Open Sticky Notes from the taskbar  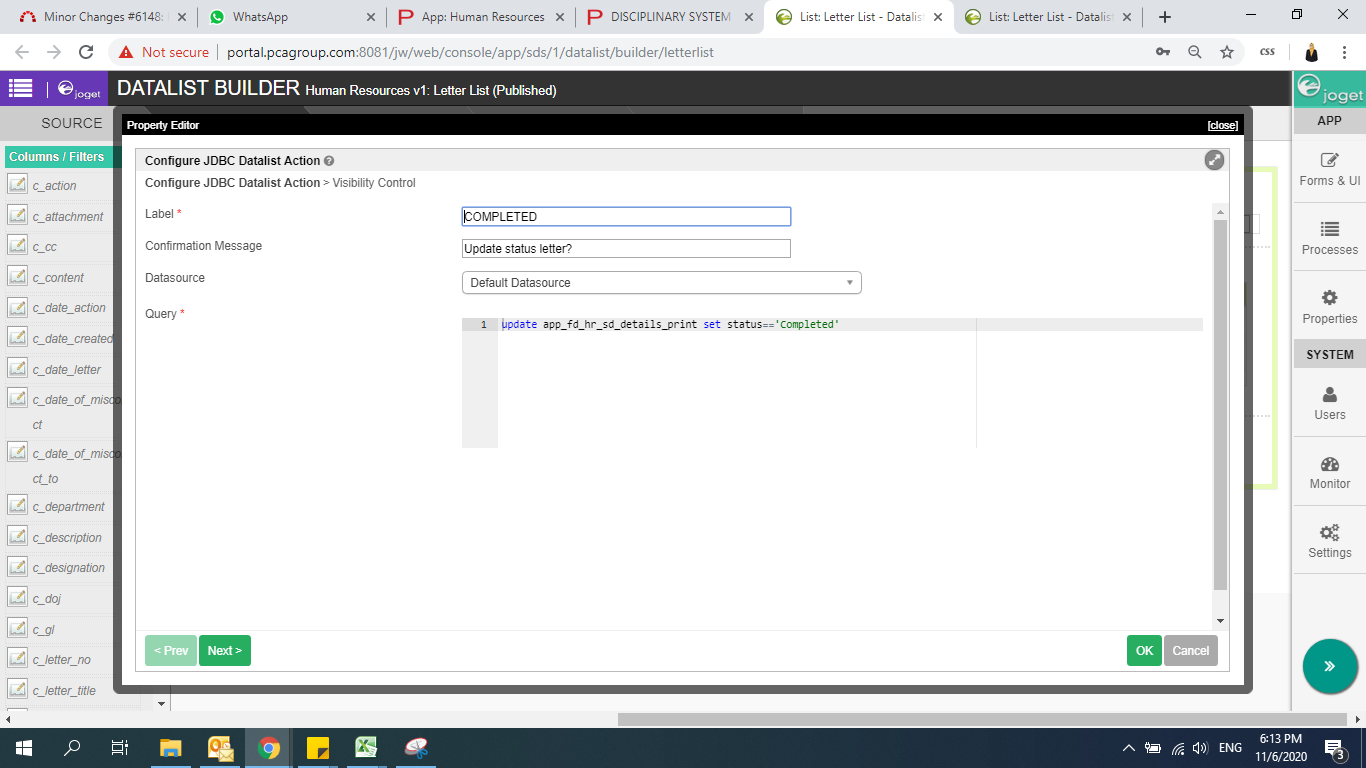point(318,747)
